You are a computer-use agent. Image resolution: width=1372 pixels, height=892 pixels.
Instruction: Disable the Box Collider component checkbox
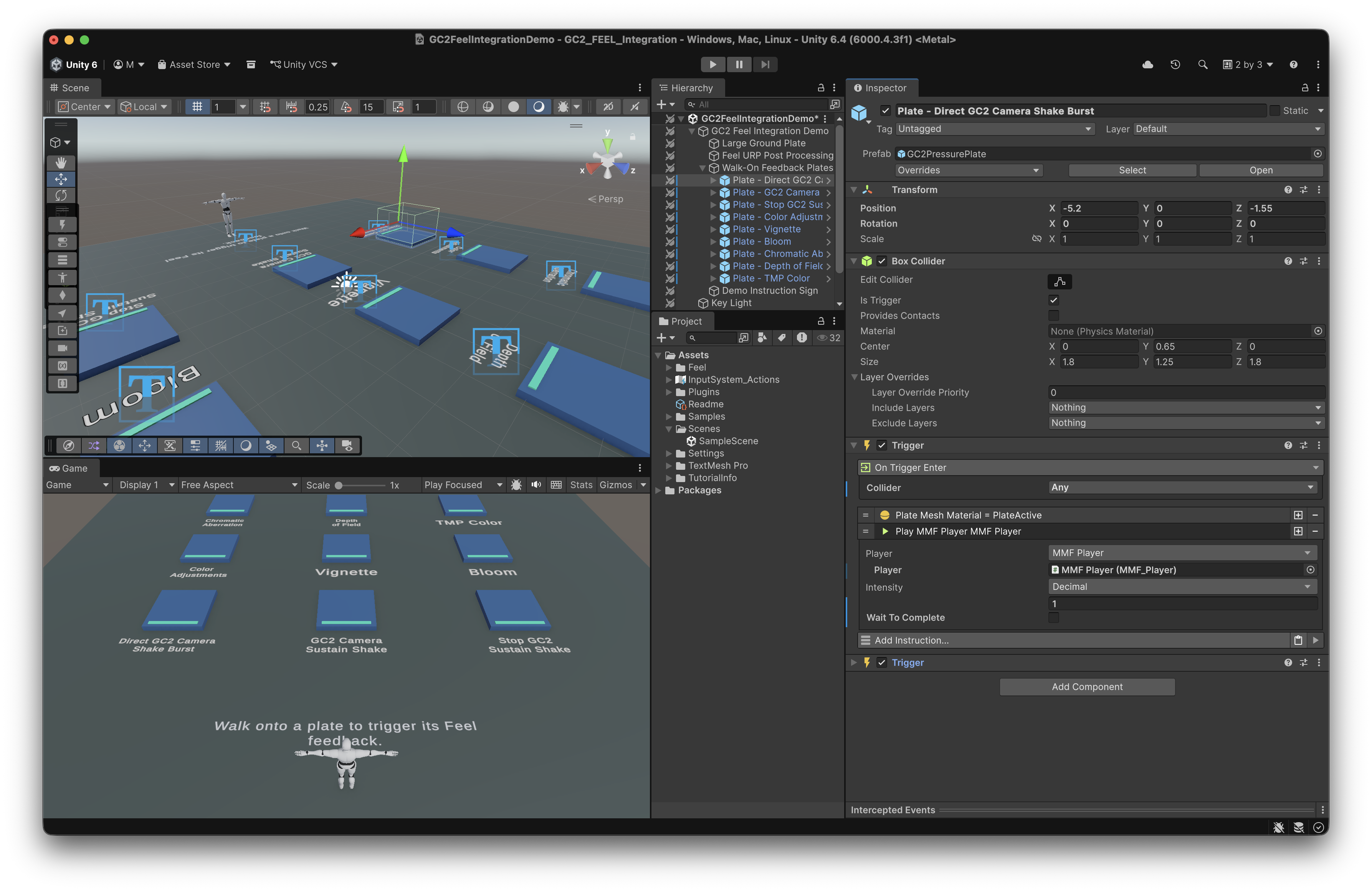pyautogui.click(x=881, y=261)
